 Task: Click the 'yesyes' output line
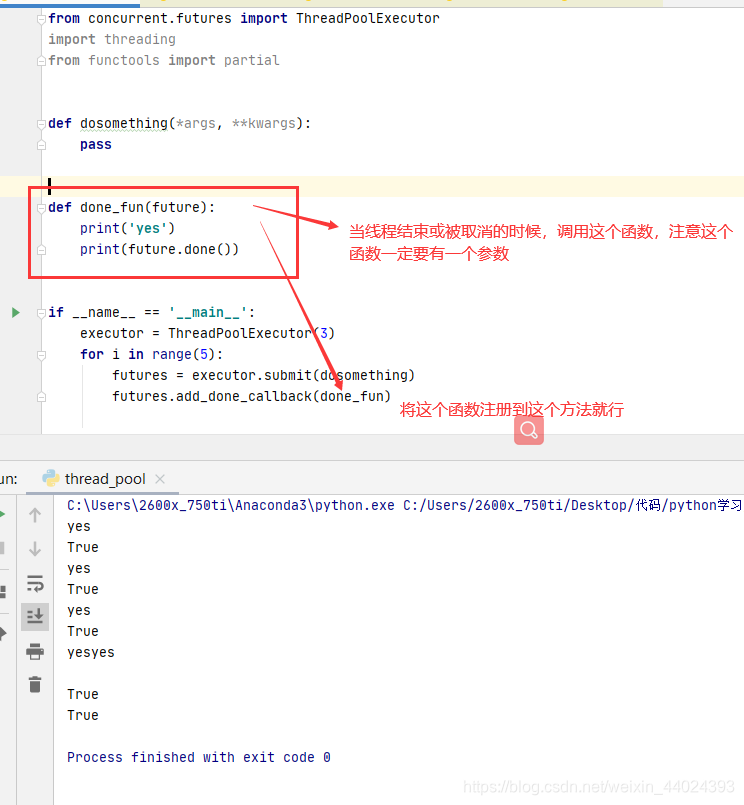tap(91, 653)
